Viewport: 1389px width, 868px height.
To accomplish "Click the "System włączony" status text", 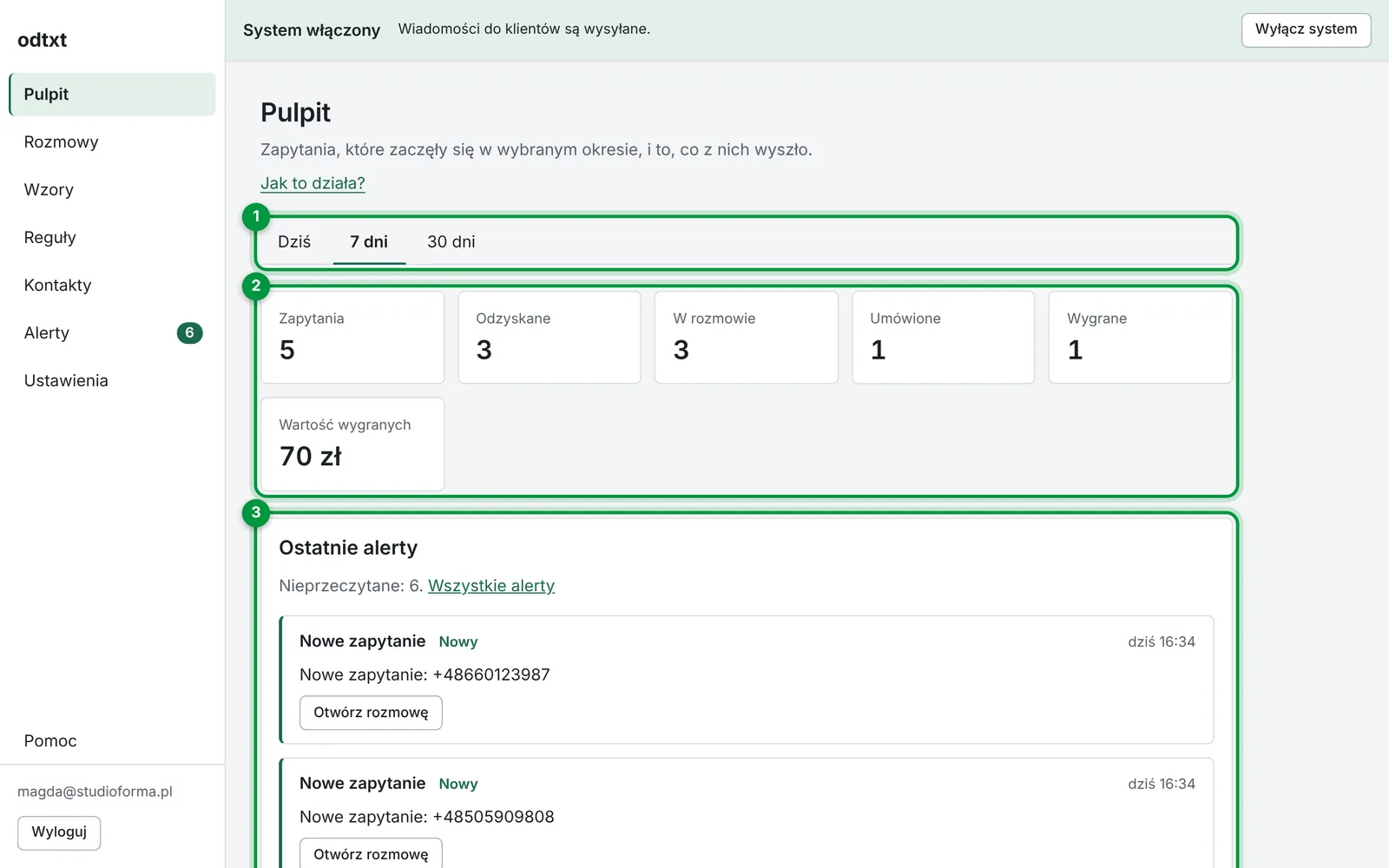I will point(312,30).
